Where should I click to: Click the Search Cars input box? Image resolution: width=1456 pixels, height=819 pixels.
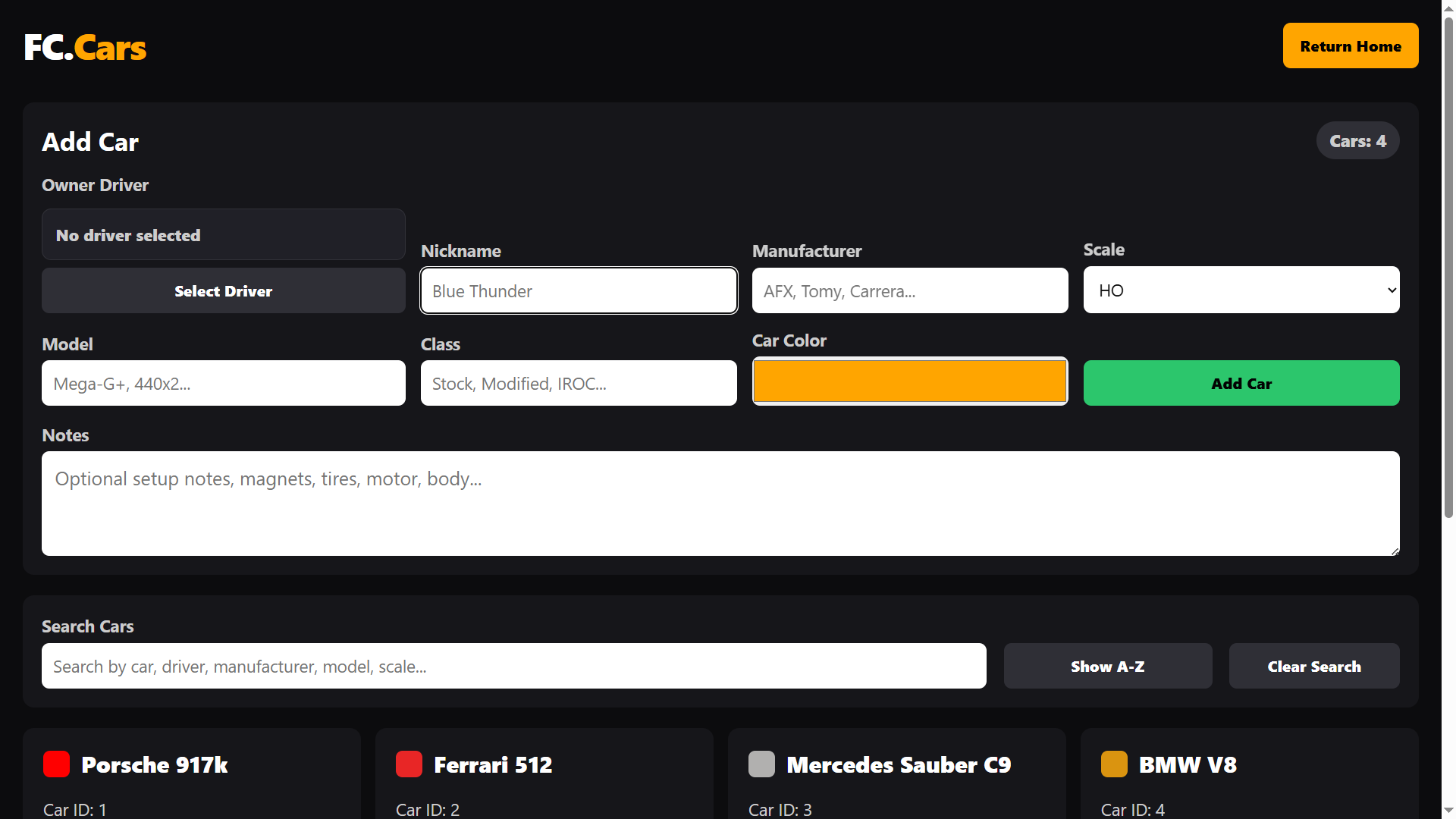tap(514, 666)
